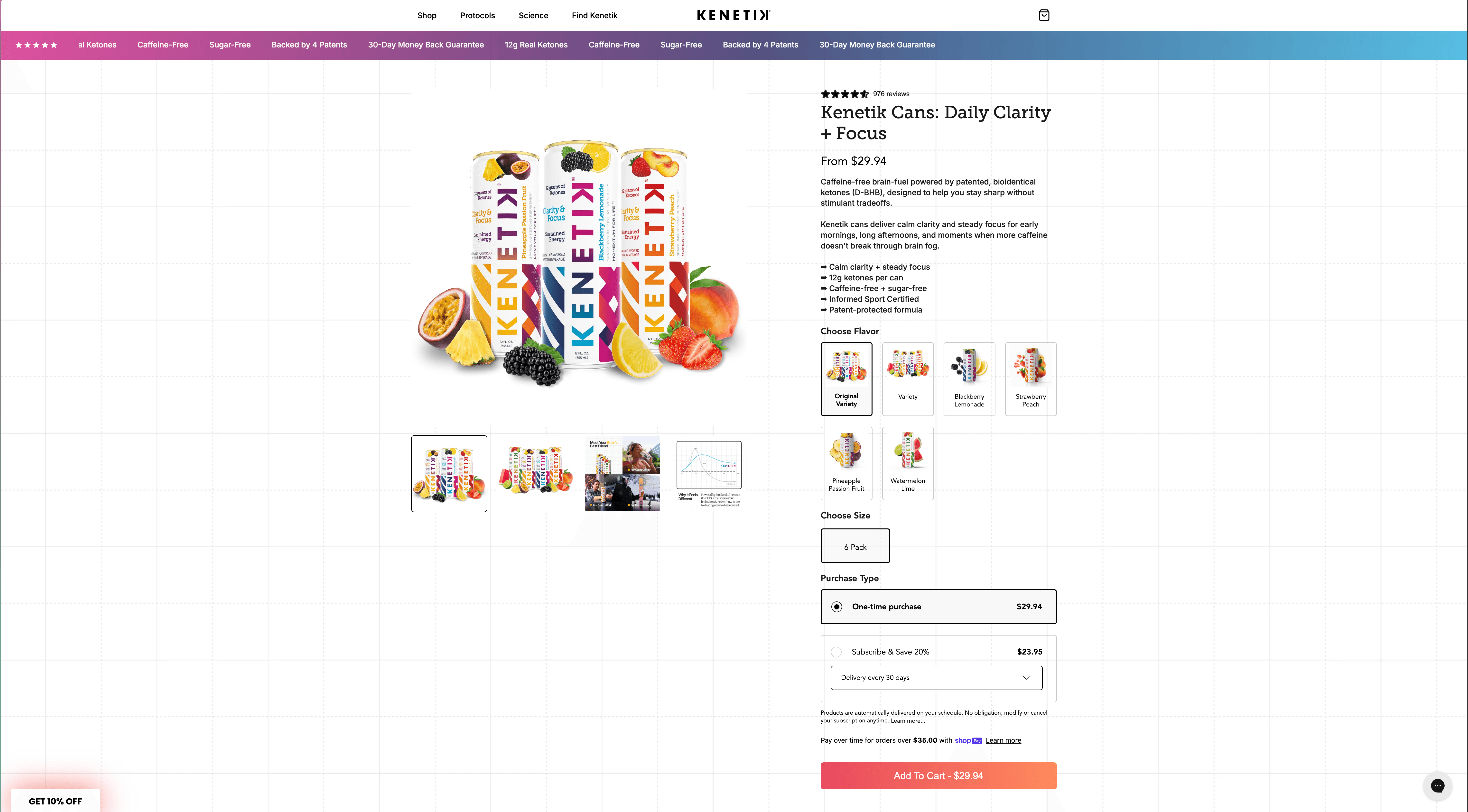Open the Protocols menu item

click(x=478, y=15)
